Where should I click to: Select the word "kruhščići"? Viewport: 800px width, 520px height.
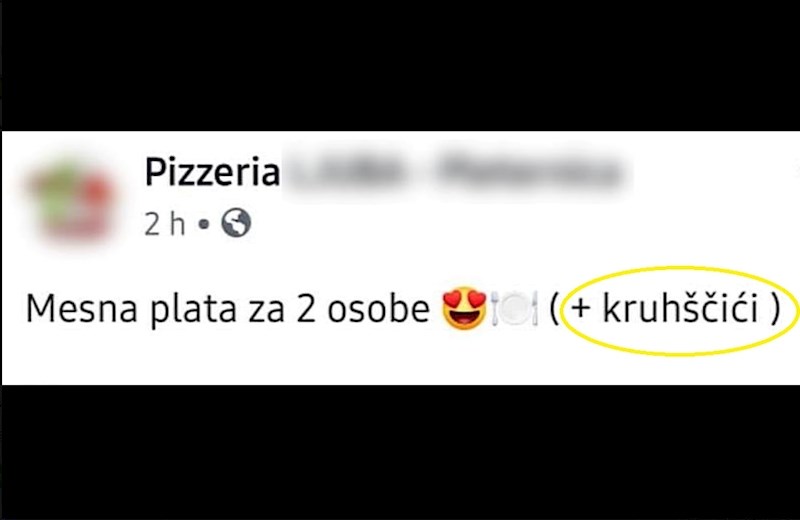click(x=680, y=308)
